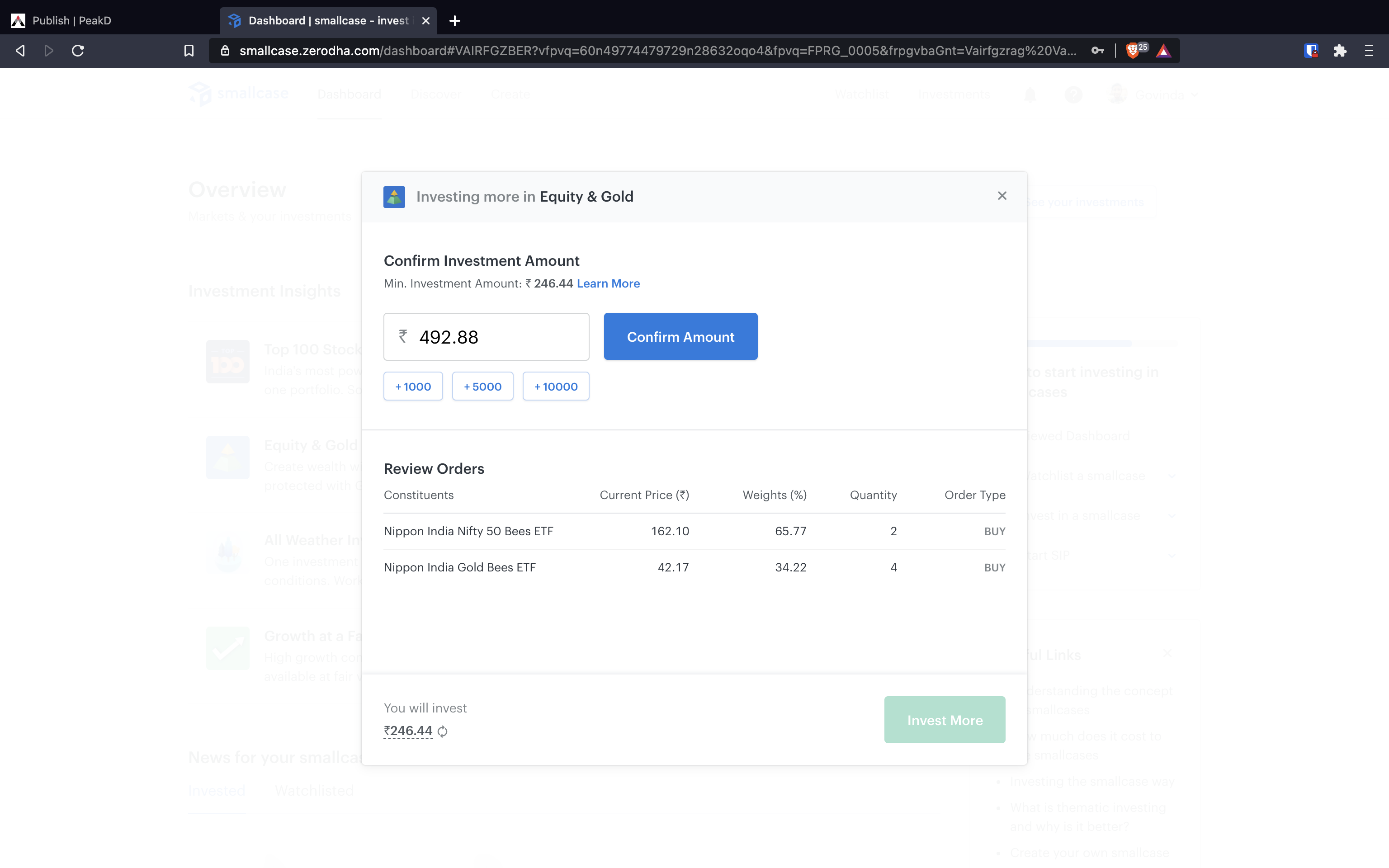Click the 42.17 current price cell

pyautogui.click(x=673, y=567)
